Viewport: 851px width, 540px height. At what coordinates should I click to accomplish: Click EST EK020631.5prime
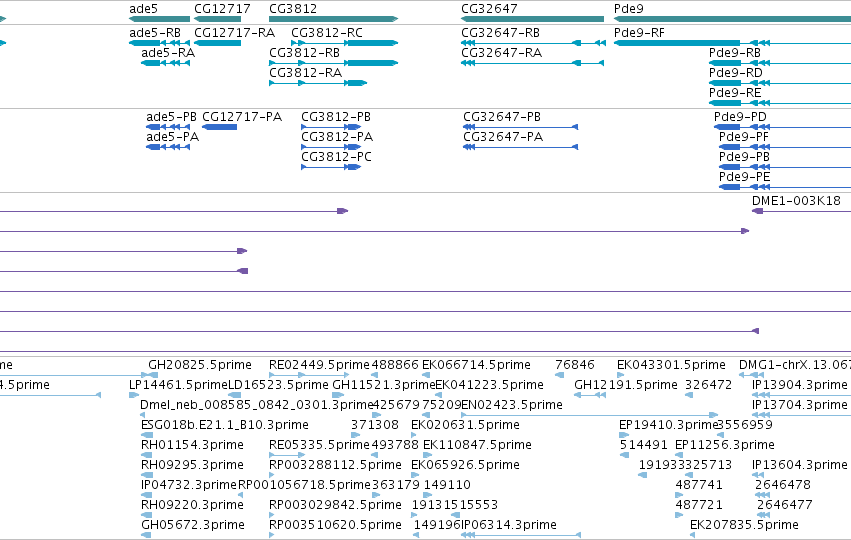465,425
